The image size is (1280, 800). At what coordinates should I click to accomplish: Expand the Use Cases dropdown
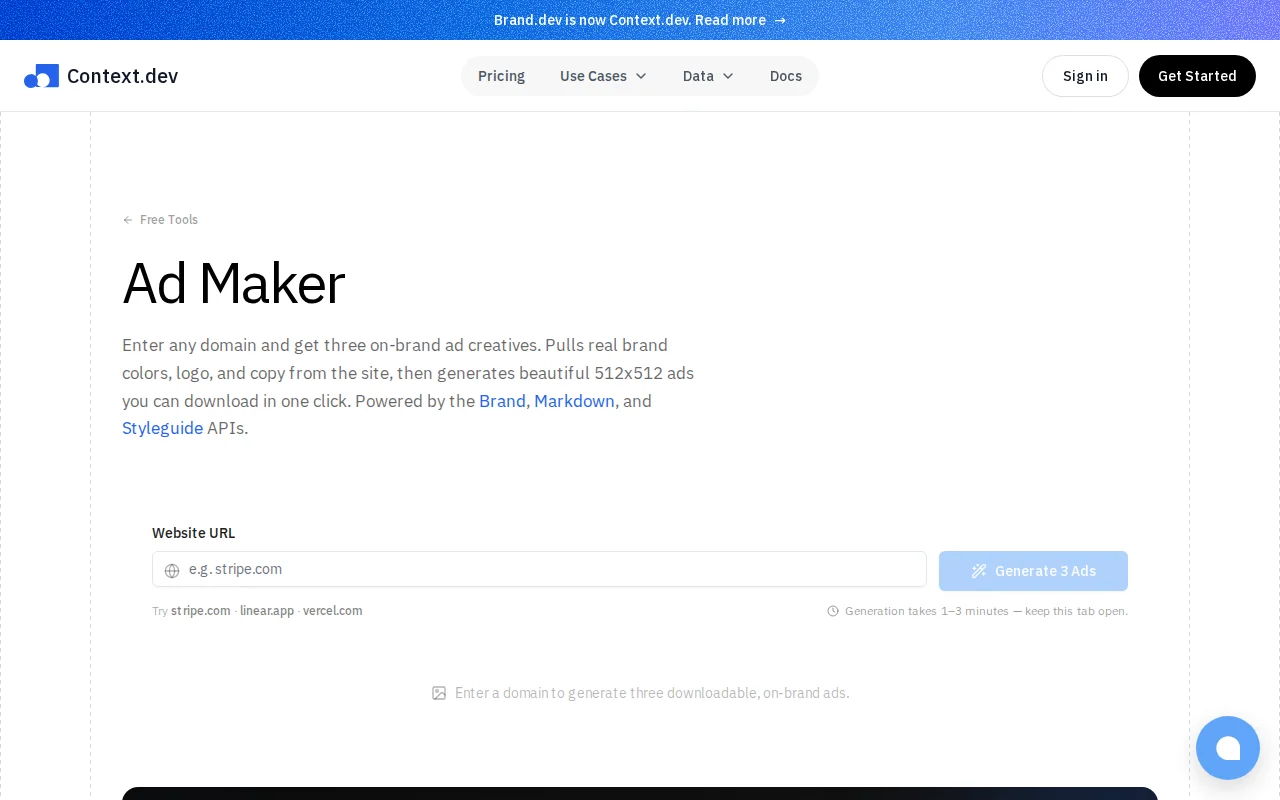tap(603, 76)
